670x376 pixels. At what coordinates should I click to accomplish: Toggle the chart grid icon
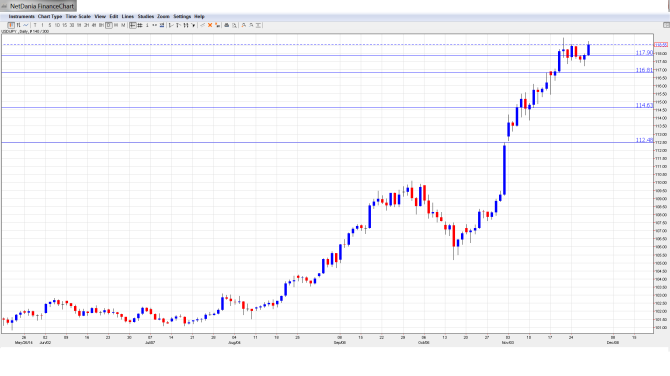(140, 25)
